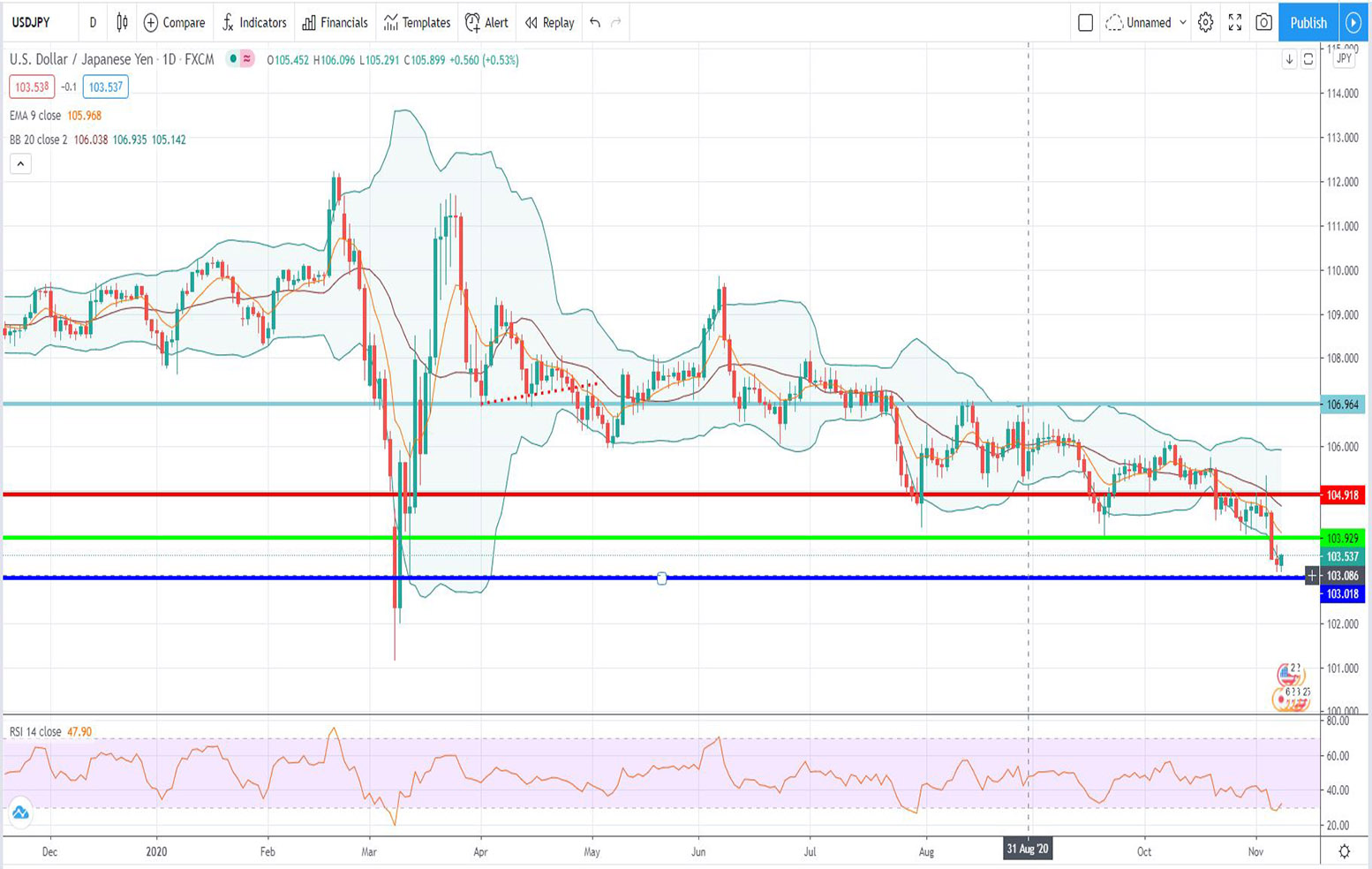Viewport: 1372px width, 869px height.
Task: Click the chart settings gear icon
Action: click(x=1205, y=23)
